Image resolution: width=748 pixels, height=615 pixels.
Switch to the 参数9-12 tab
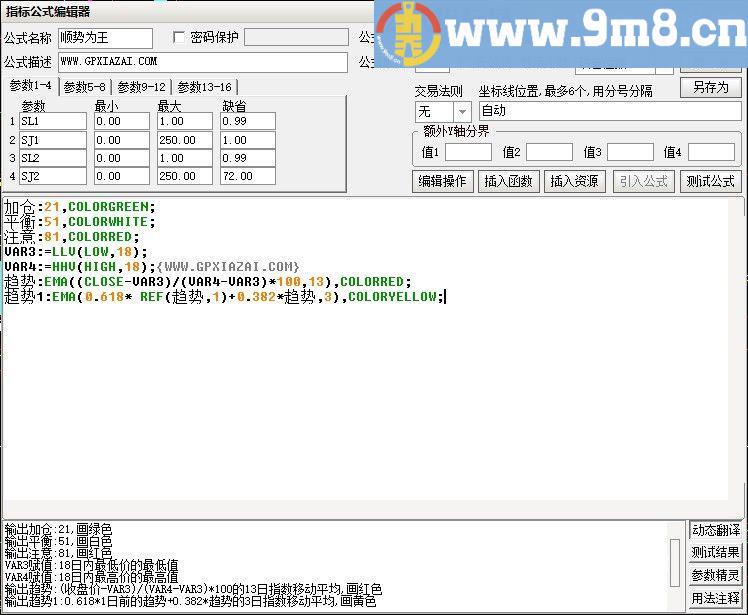point(141,87)
